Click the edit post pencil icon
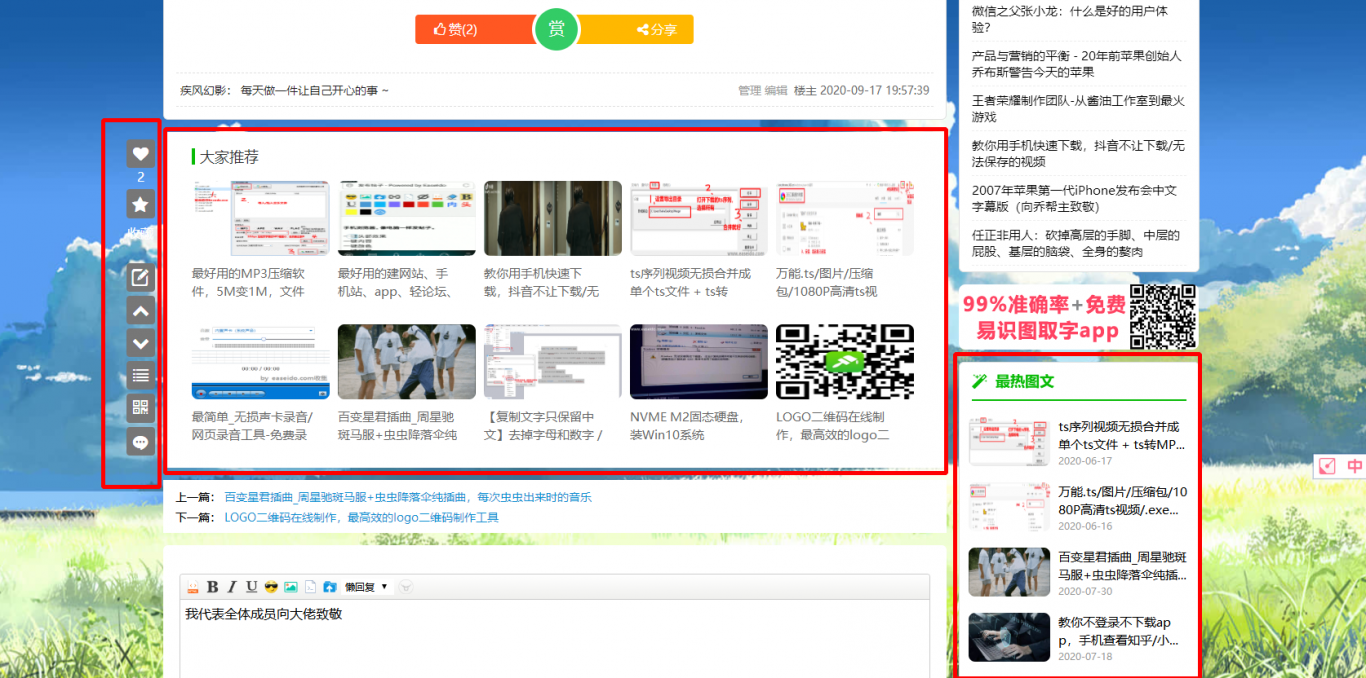The height and width of the screenshot is (678, 1366). [x=141, y=278]
